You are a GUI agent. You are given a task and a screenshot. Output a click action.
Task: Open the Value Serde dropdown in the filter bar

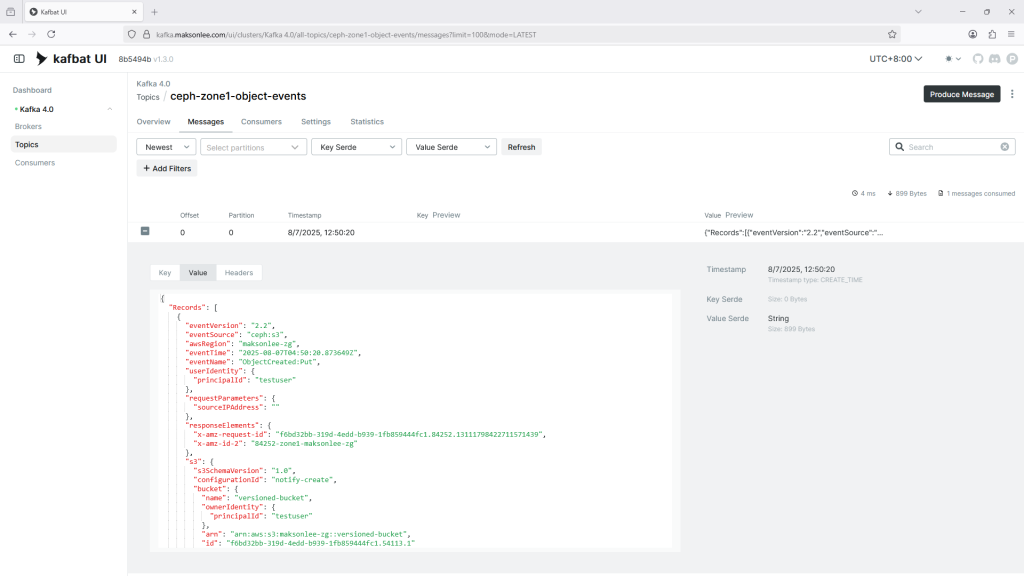[451, 147]
